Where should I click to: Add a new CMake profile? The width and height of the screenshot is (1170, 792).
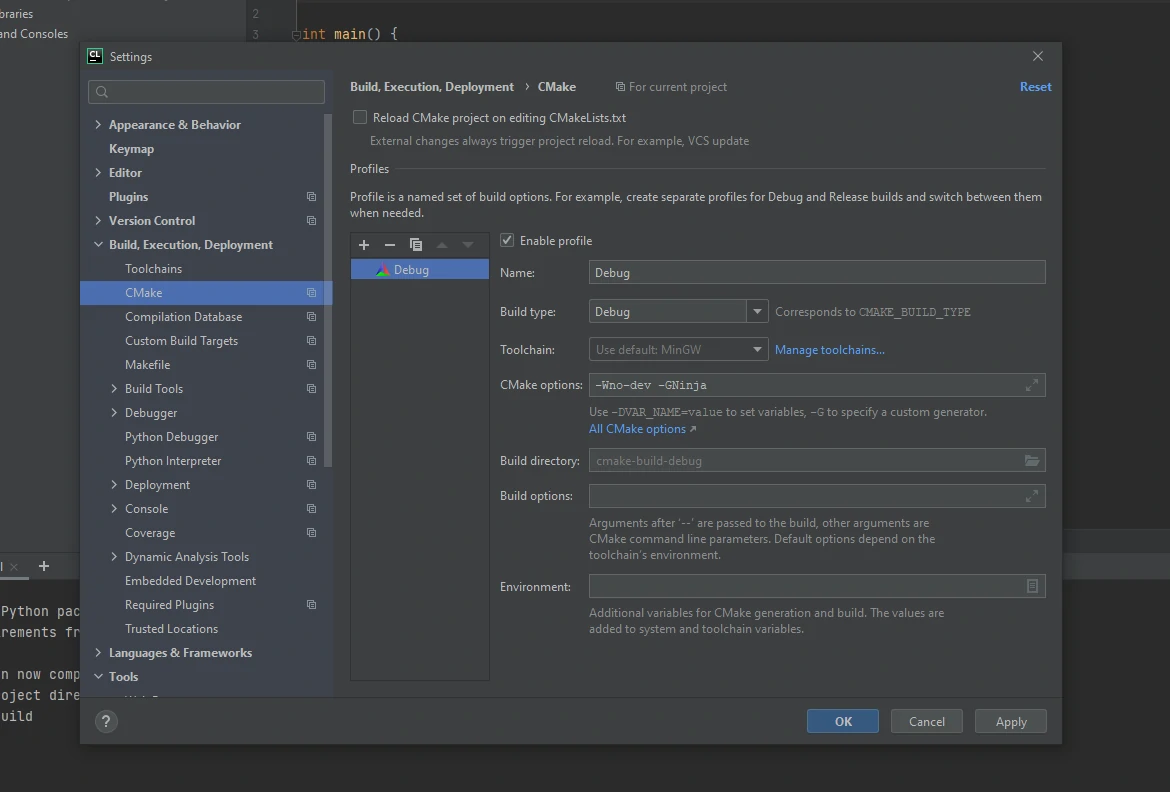[363, 245]
